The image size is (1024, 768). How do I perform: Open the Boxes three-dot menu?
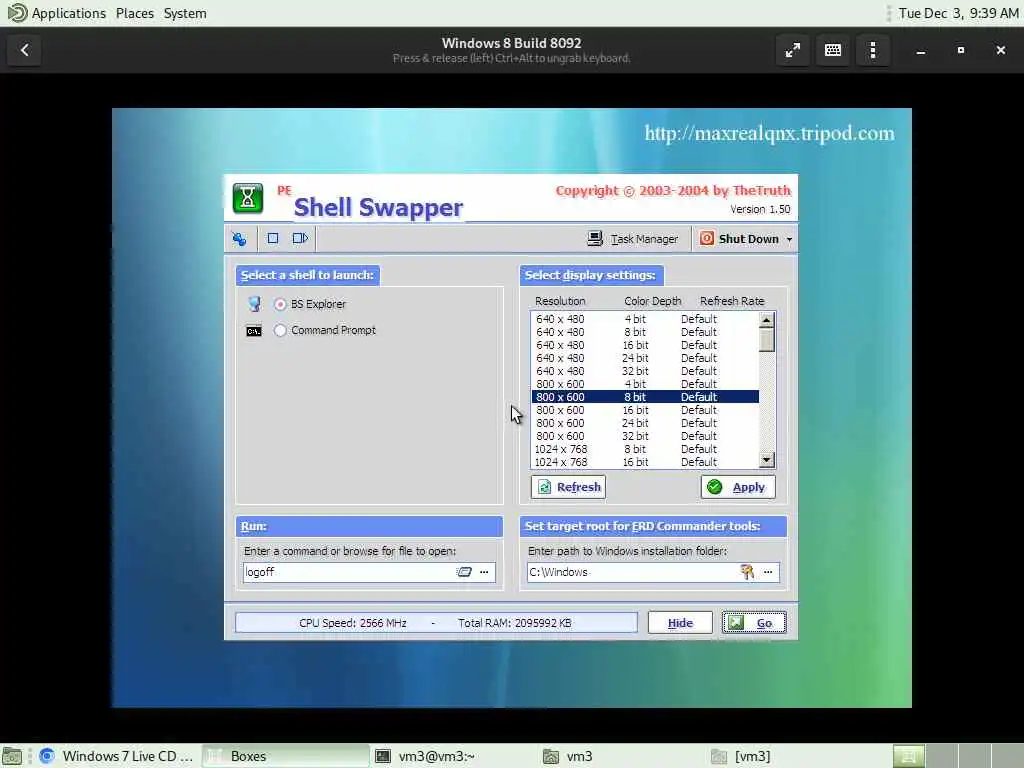point(872,50)
